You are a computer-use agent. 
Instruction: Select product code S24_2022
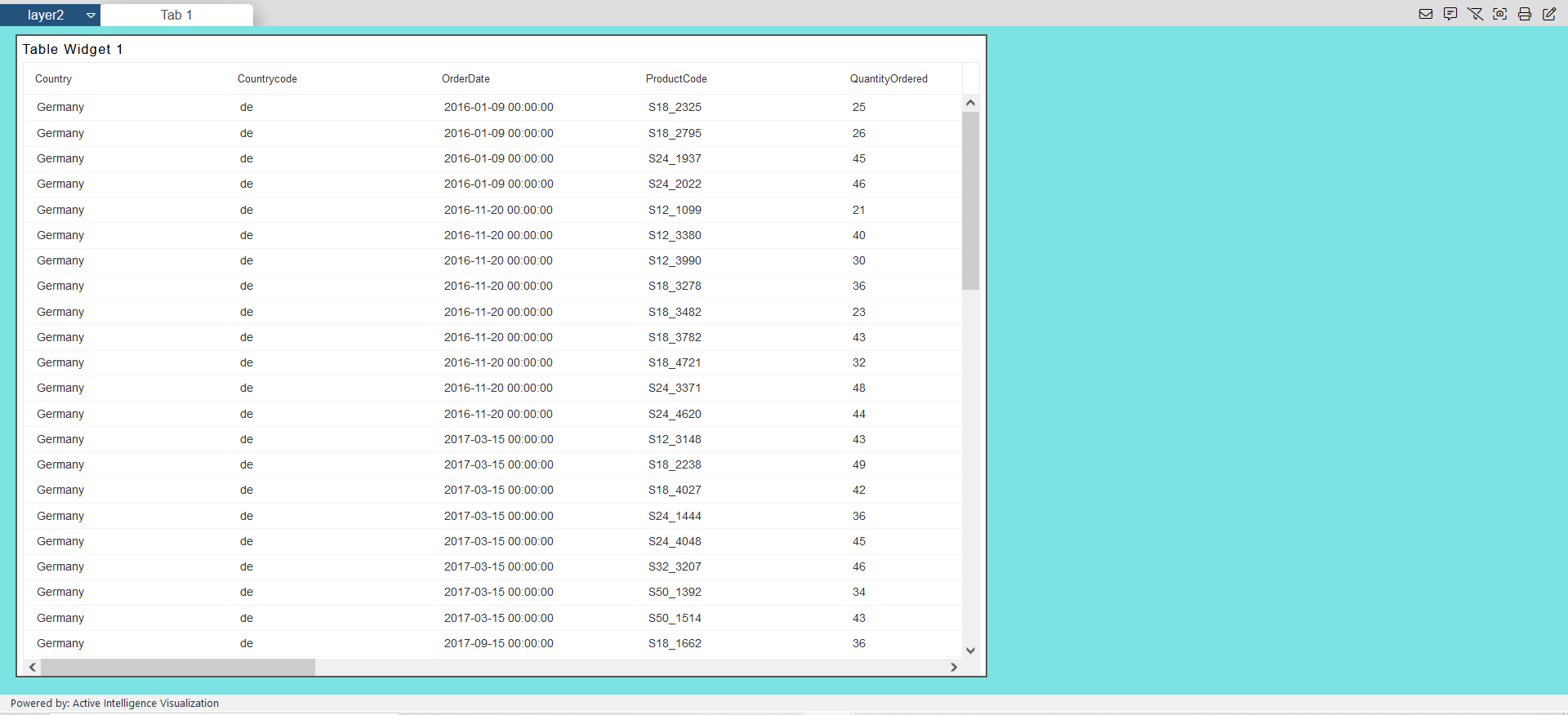tap(675, 184)
